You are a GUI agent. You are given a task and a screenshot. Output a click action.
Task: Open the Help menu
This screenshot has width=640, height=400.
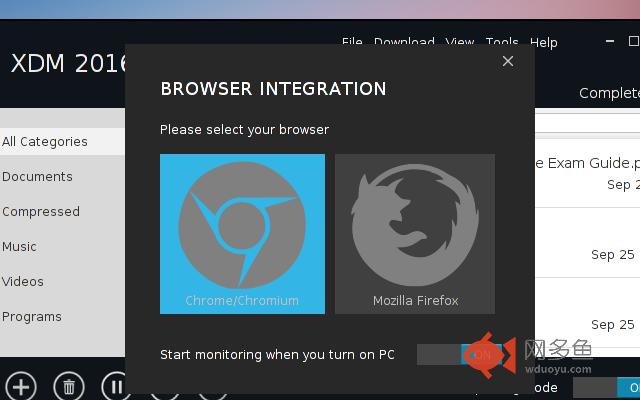(x=543, y=42)
